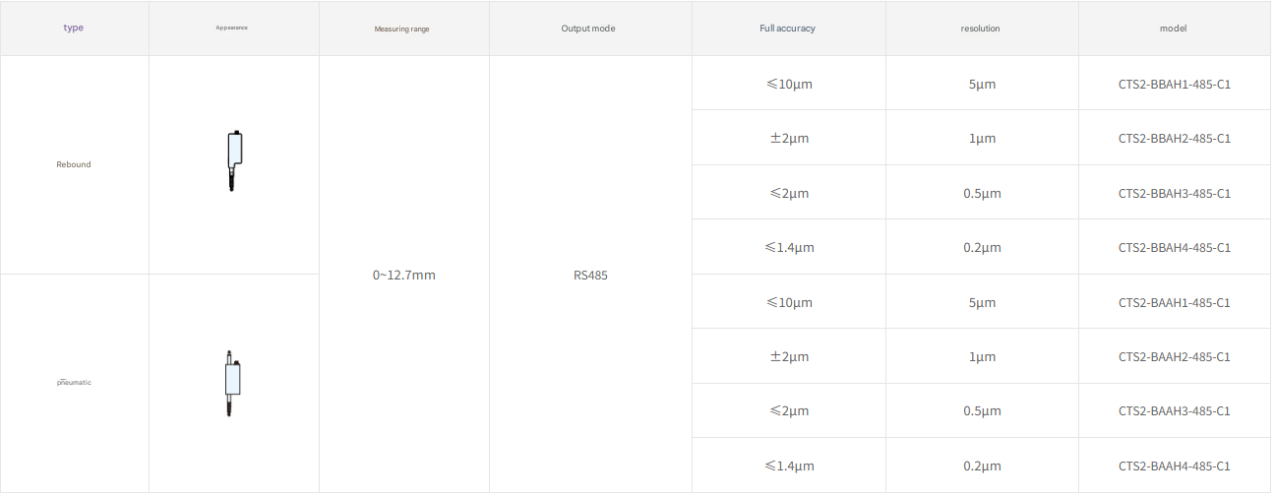Choose the CTS2-BBAH4-485-C1 model
Viewport: 1273px width, 496px height.
coord(1174,248)
